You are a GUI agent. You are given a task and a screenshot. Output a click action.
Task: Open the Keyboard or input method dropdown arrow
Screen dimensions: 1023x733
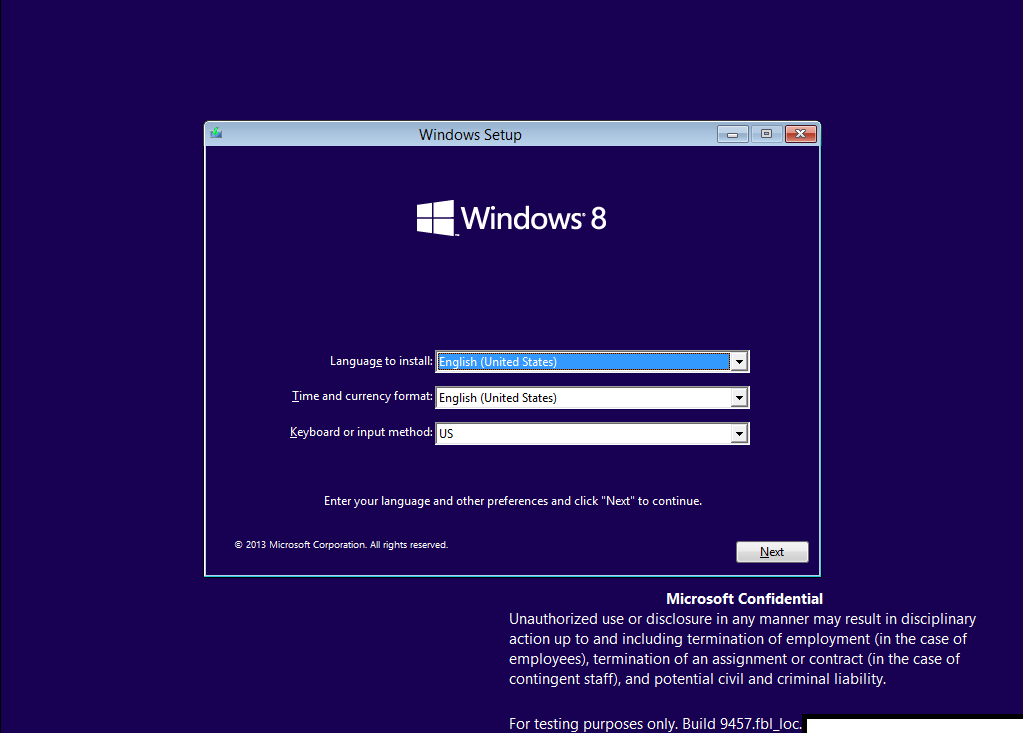coord(739,434)
